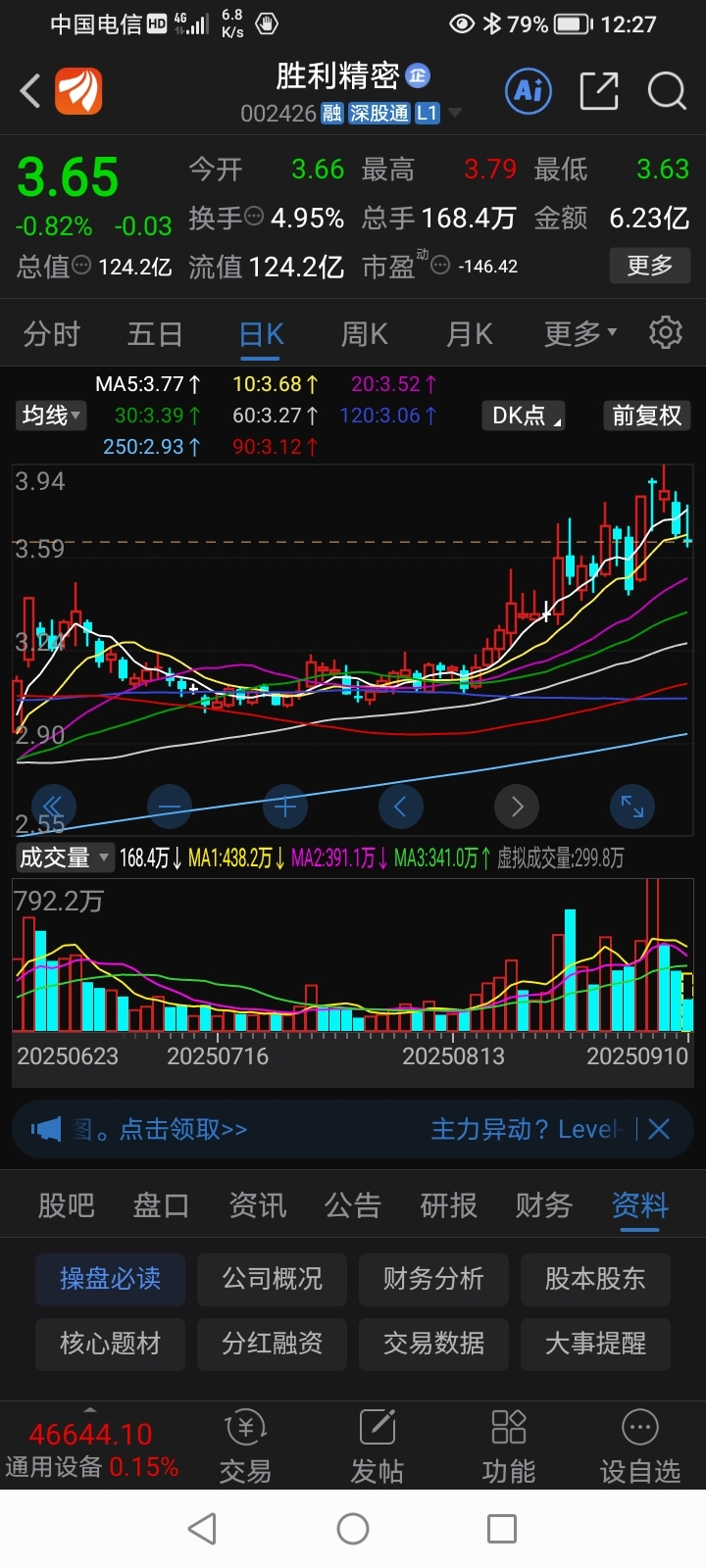This screenshot has height=1568, width=706.
Task: Switch to 月K chart tab
Action: (470, 334)
